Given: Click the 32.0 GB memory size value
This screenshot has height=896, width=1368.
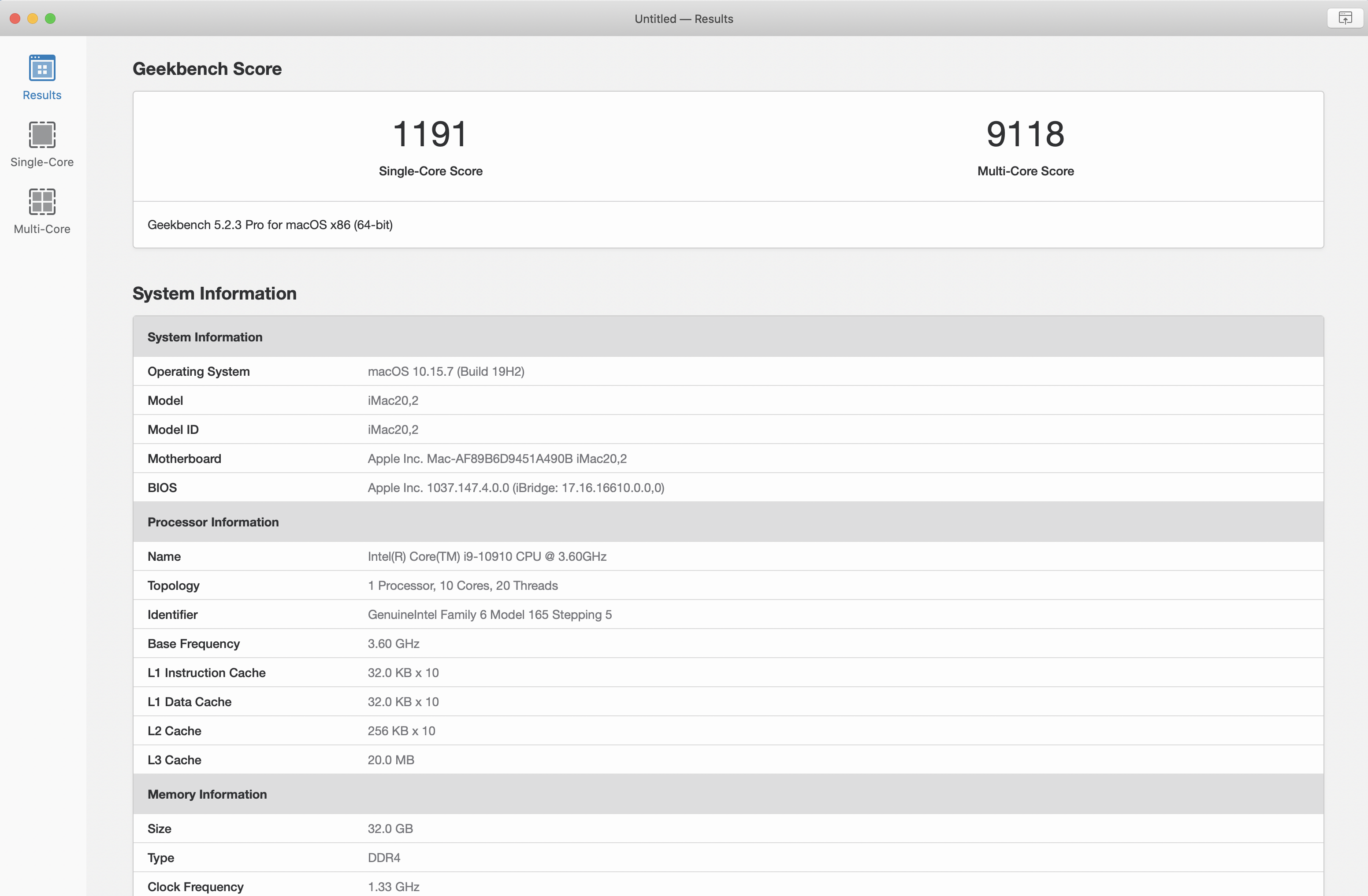Looking at the screenshot, I should coord(390,829).
